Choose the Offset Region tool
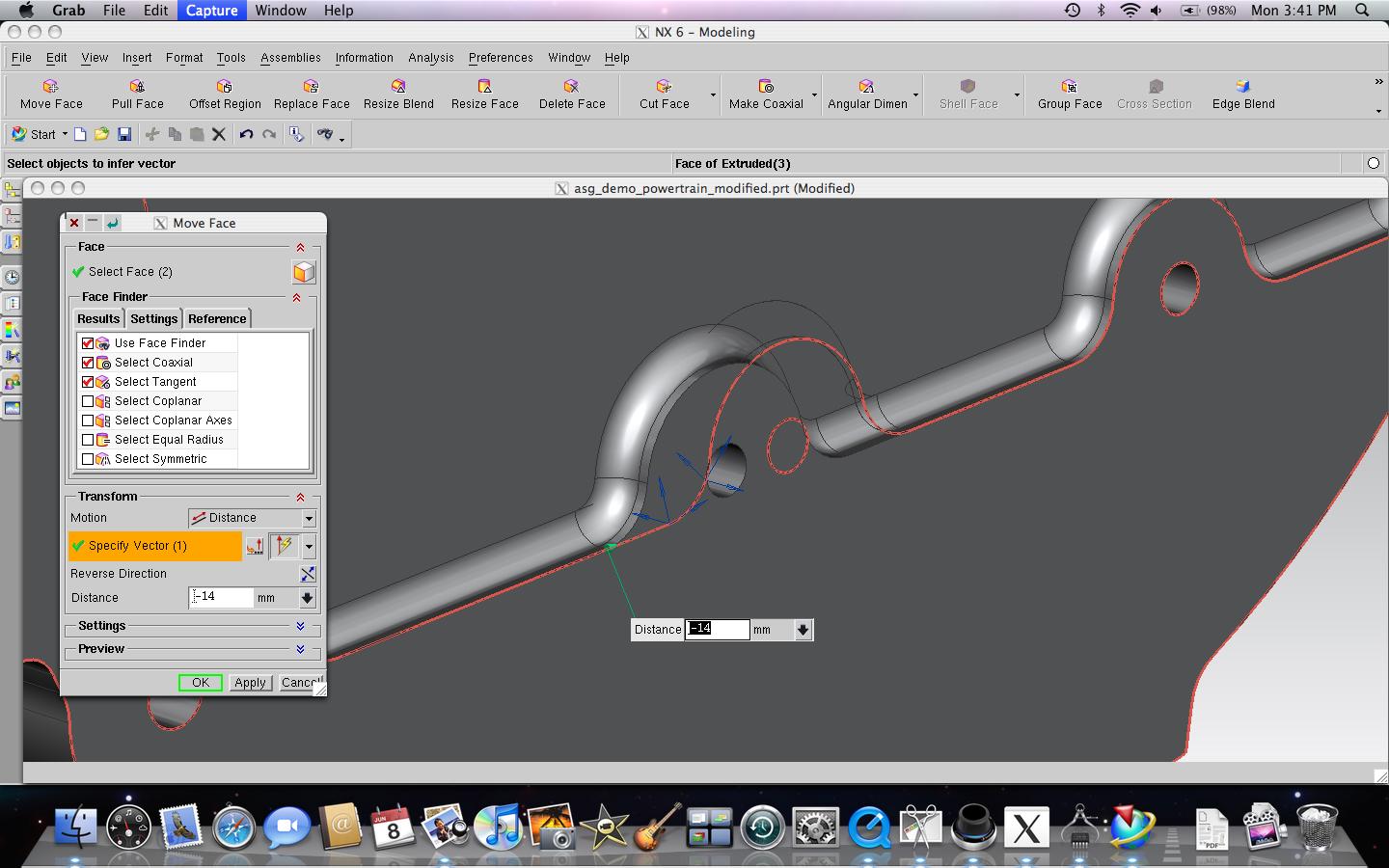The width and height of the screenshot is (1389, 868). click(x=225, y=95)
